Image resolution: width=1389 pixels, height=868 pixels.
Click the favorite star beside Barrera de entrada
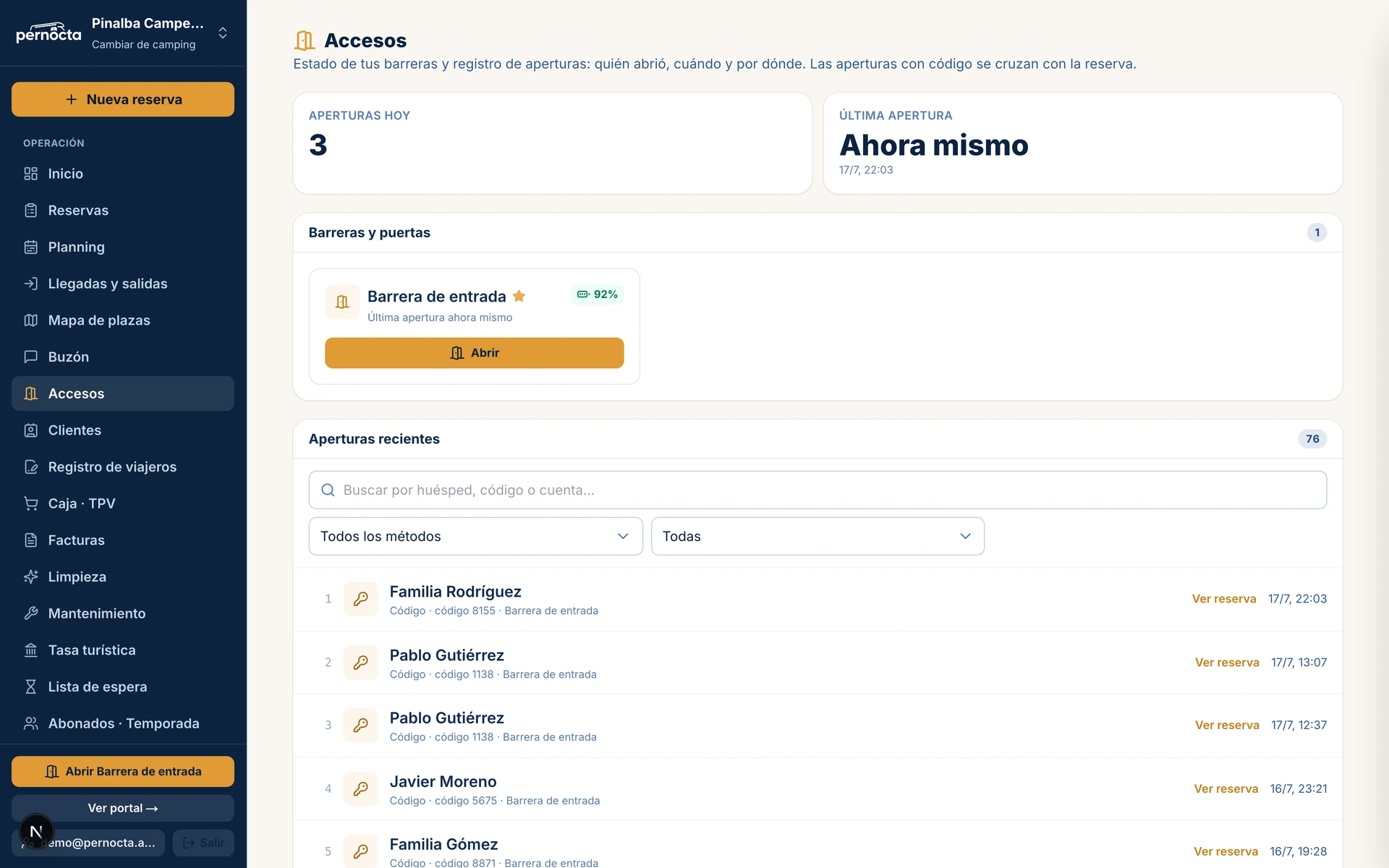[x=519, y=296]
